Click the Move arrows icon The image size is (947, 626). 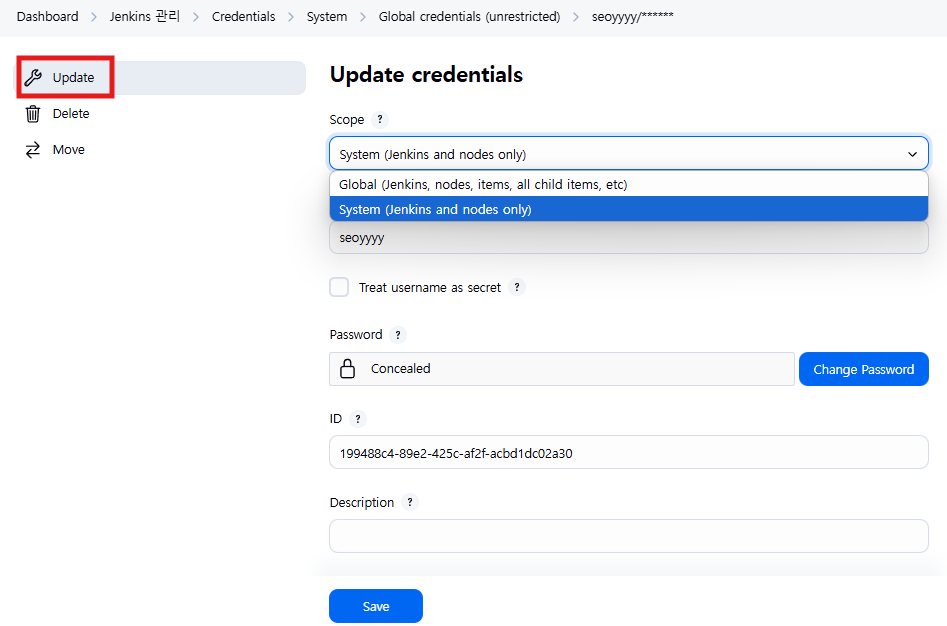click(33, 149)
